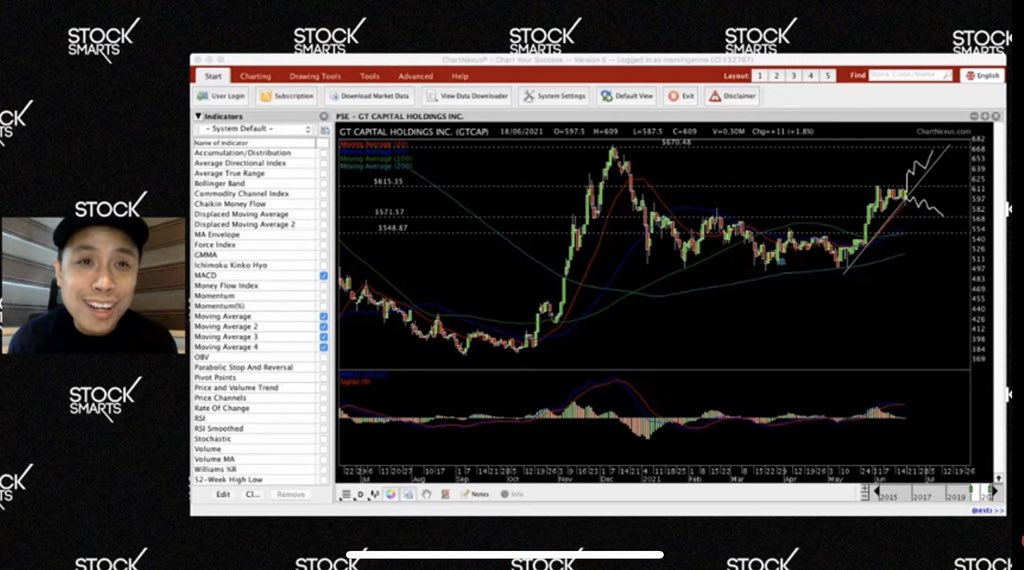1024x570 pixels.
Task: Click Edit button under indicators list
Action: pyautogui.click(x=223, y=494)
